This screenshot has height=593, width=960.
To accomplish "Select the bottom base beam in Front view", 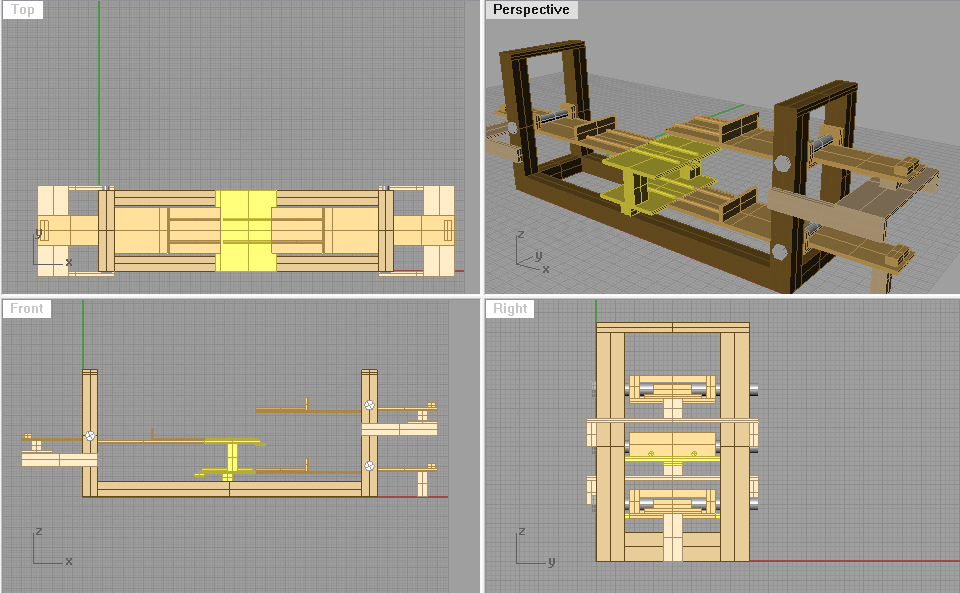I will coord(228,488).
